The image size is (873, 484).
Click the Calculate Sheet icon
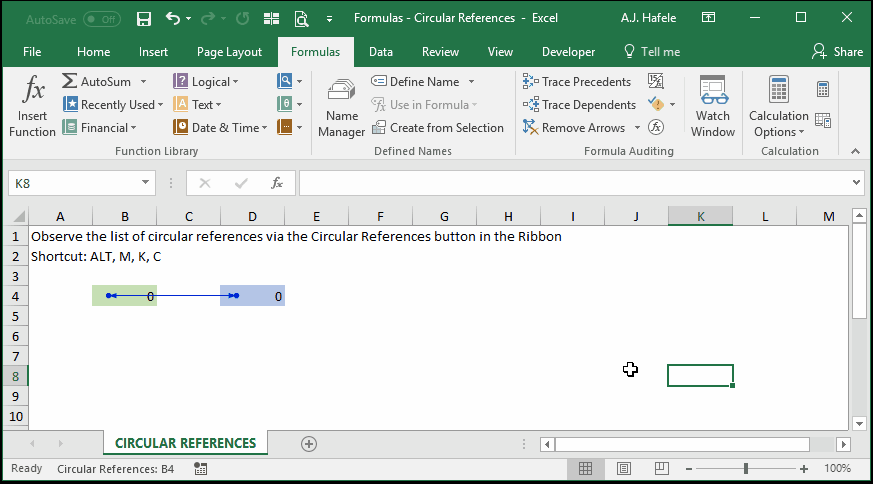pos(823,120)
